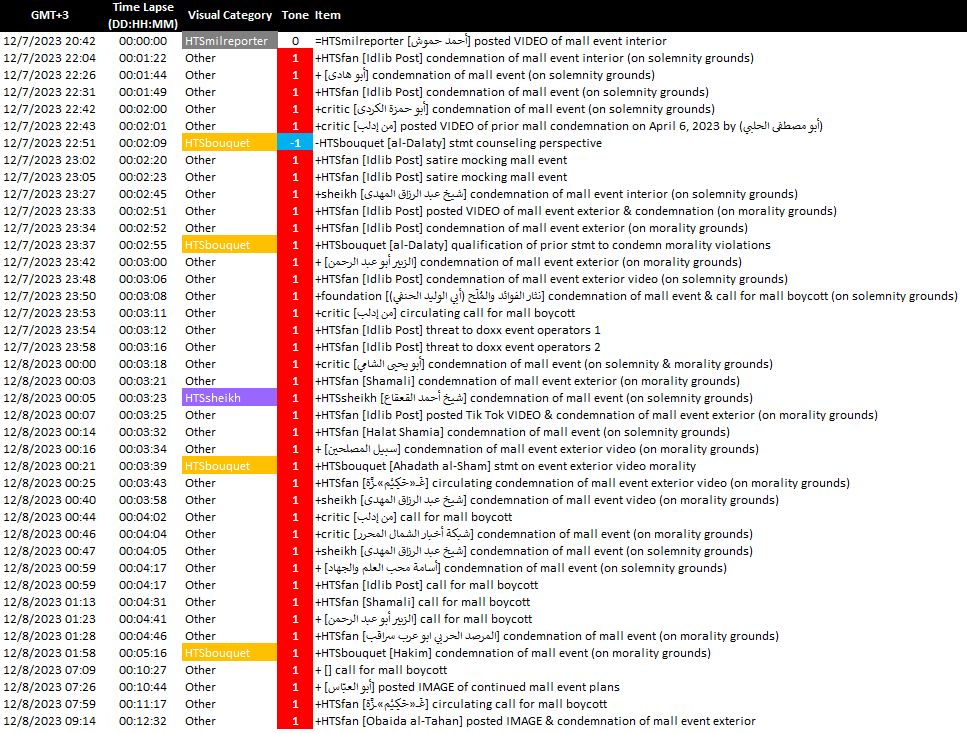Screen dimensions: 967x733
Task: Click the satire item in the 23:02 row
Action: 441,160
